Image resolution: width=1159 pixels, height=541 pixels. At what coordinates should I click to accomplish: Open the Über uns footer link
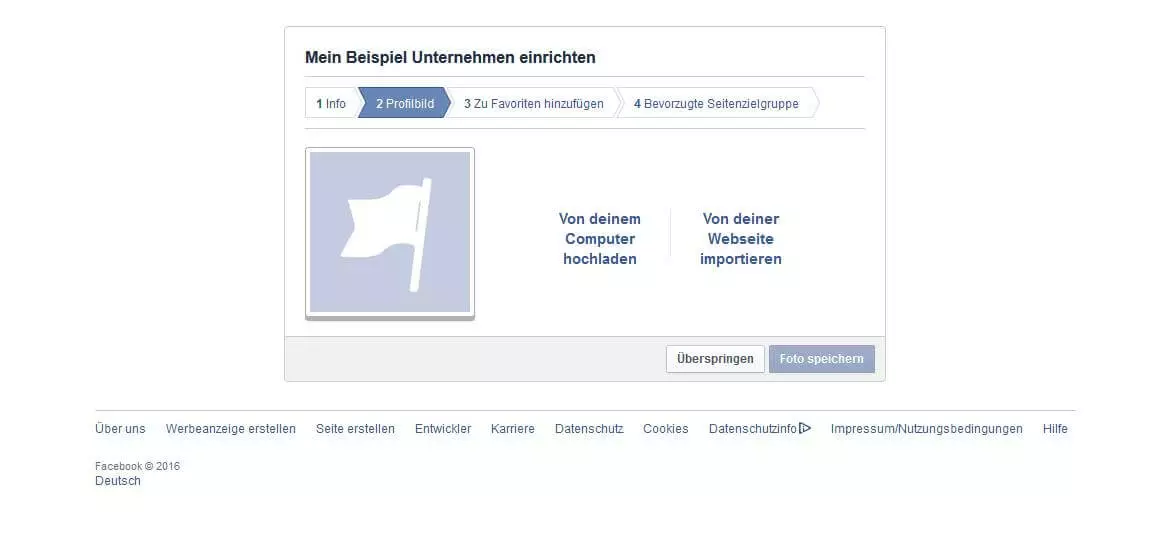120,429
